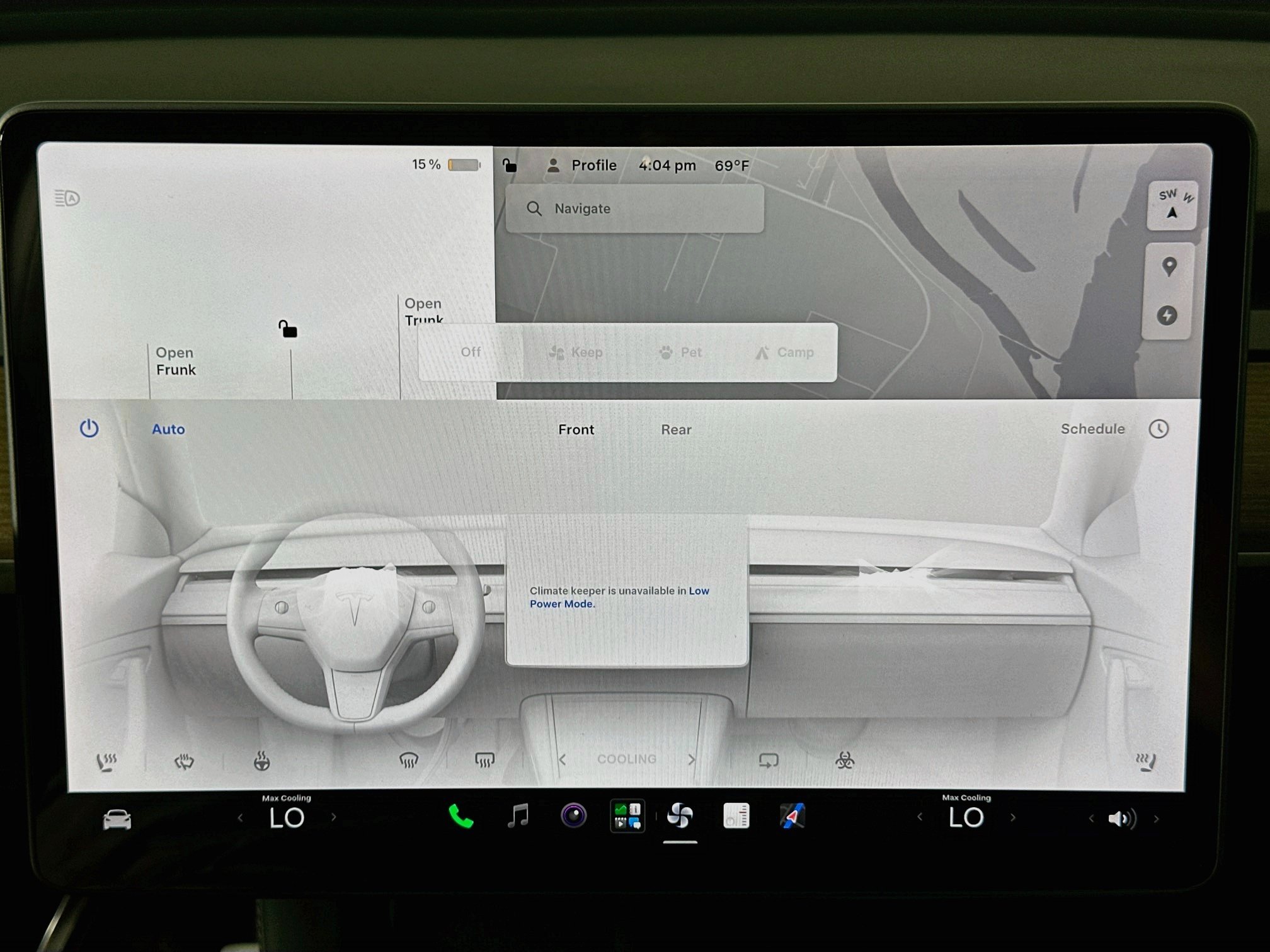1270x952 pixels.
Task: Show charging stations with lightning icon
Action: [x=1167, y=315]
